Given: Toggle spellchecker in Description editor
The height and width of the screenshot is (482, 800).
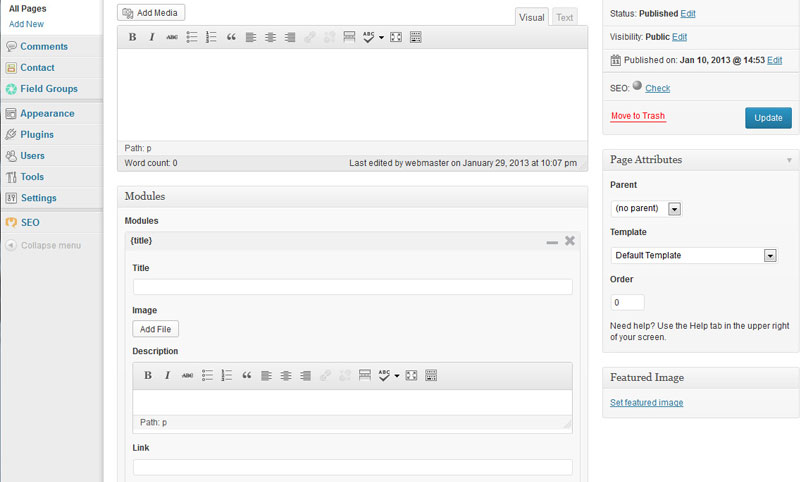Looking at the screenshot, I should [384, 375].
